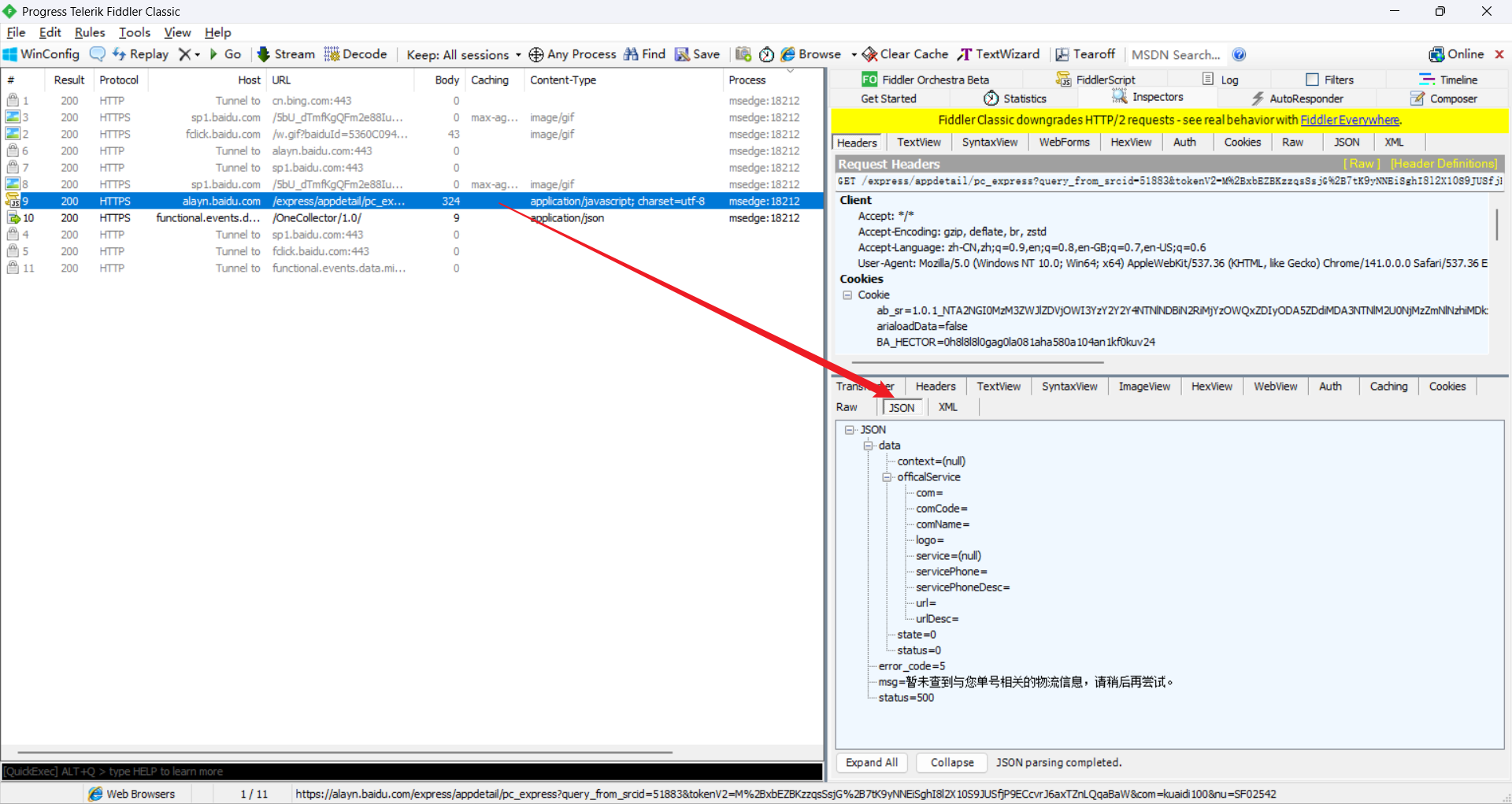Switch to the Timeline tab
The image size is (1512, 804).
point(1448,80)
